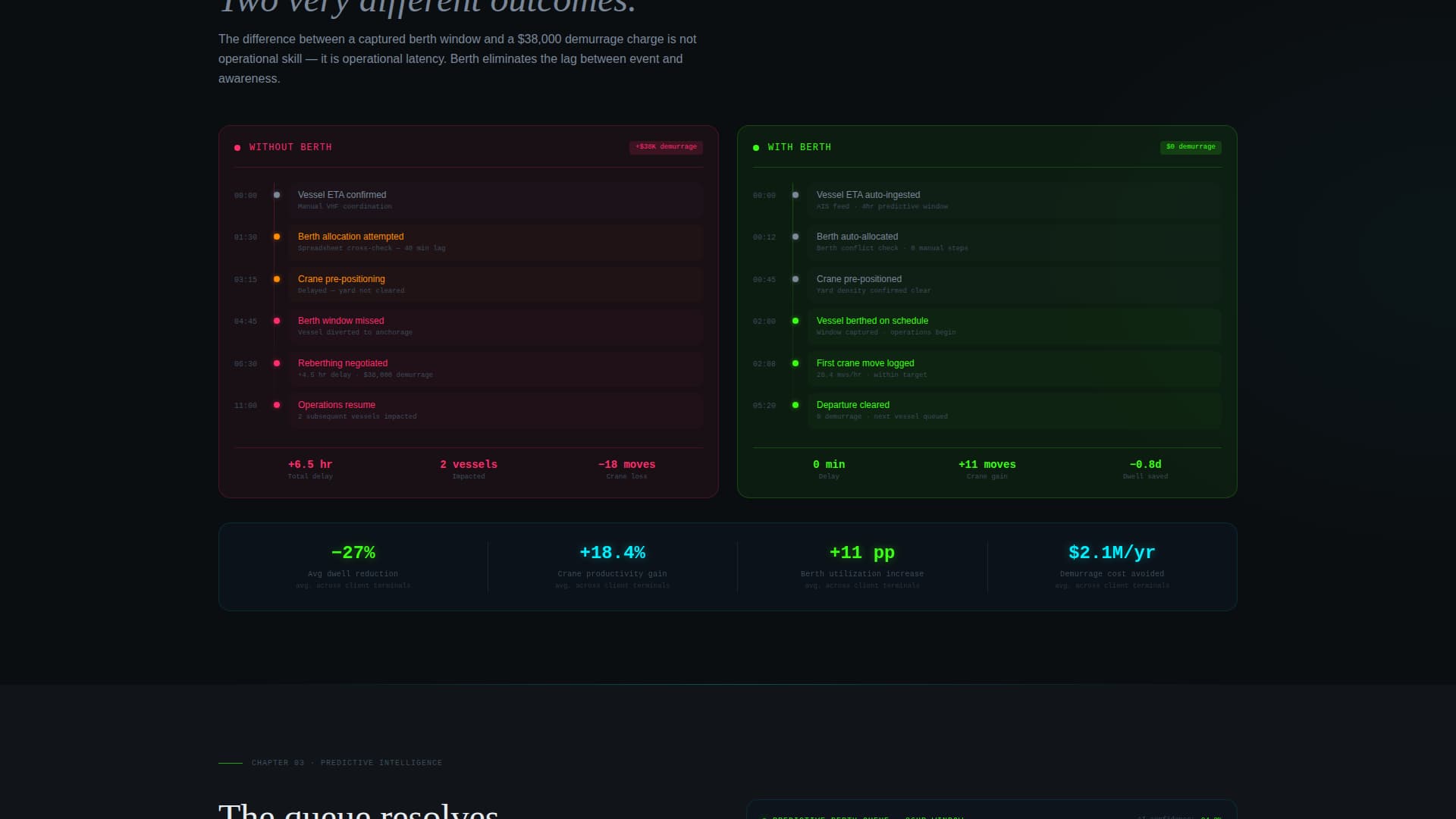Click the +11 moves crane gain stat
This screenshot has height=819, width=1456.
(987, 464)
